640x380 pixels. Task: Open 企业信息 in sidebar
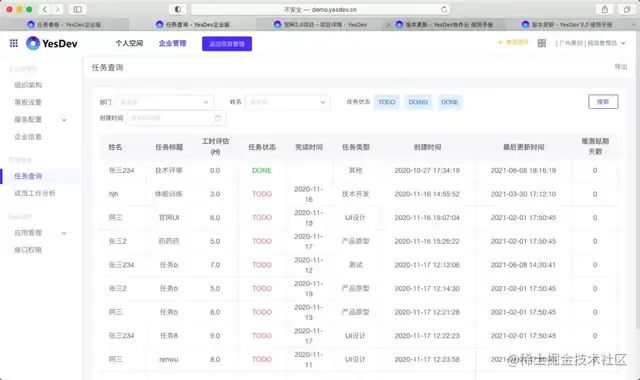[x=28, y=137]
